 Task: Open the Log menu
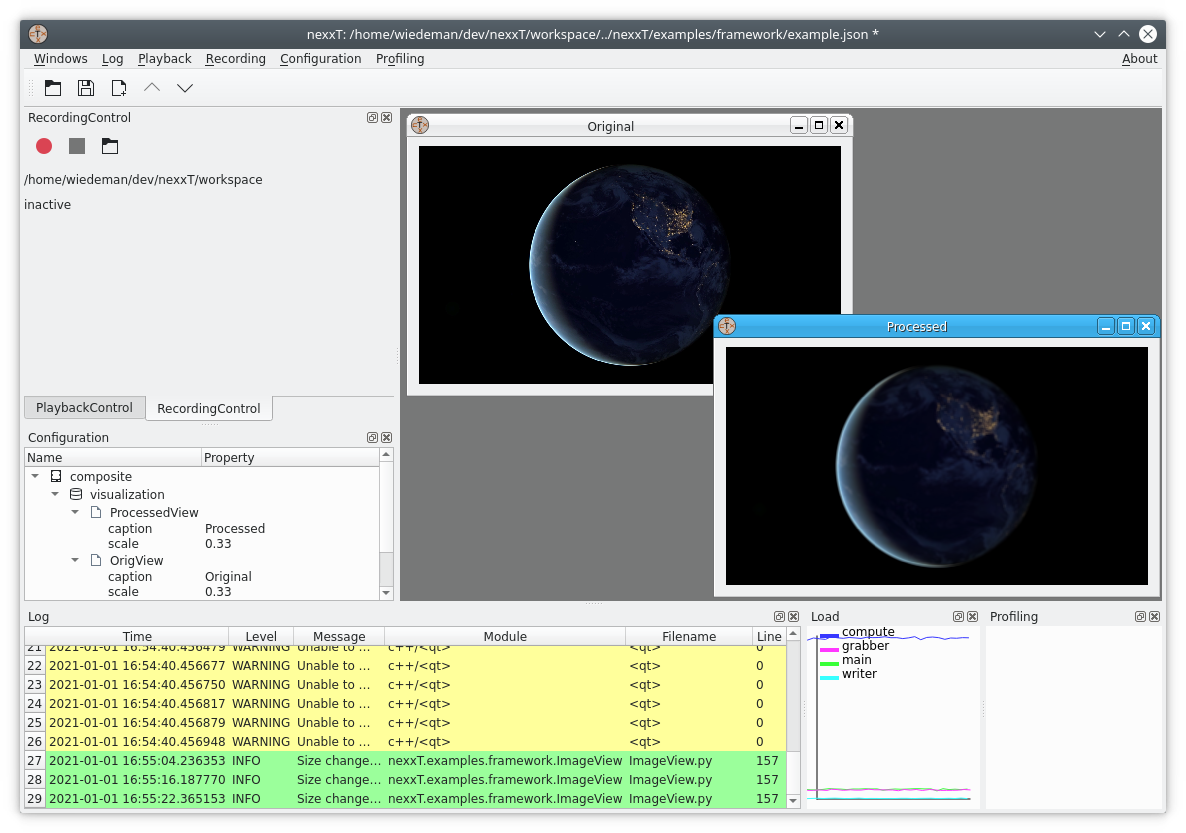tap(113, 58)
